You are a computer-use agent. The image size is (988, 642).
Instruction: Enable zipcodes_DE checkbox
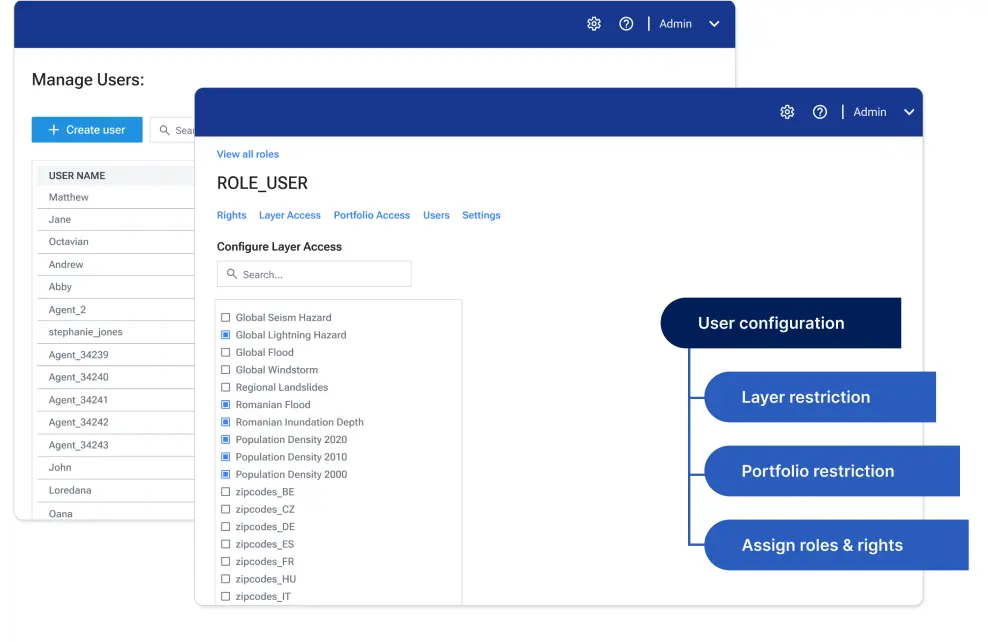226,527
